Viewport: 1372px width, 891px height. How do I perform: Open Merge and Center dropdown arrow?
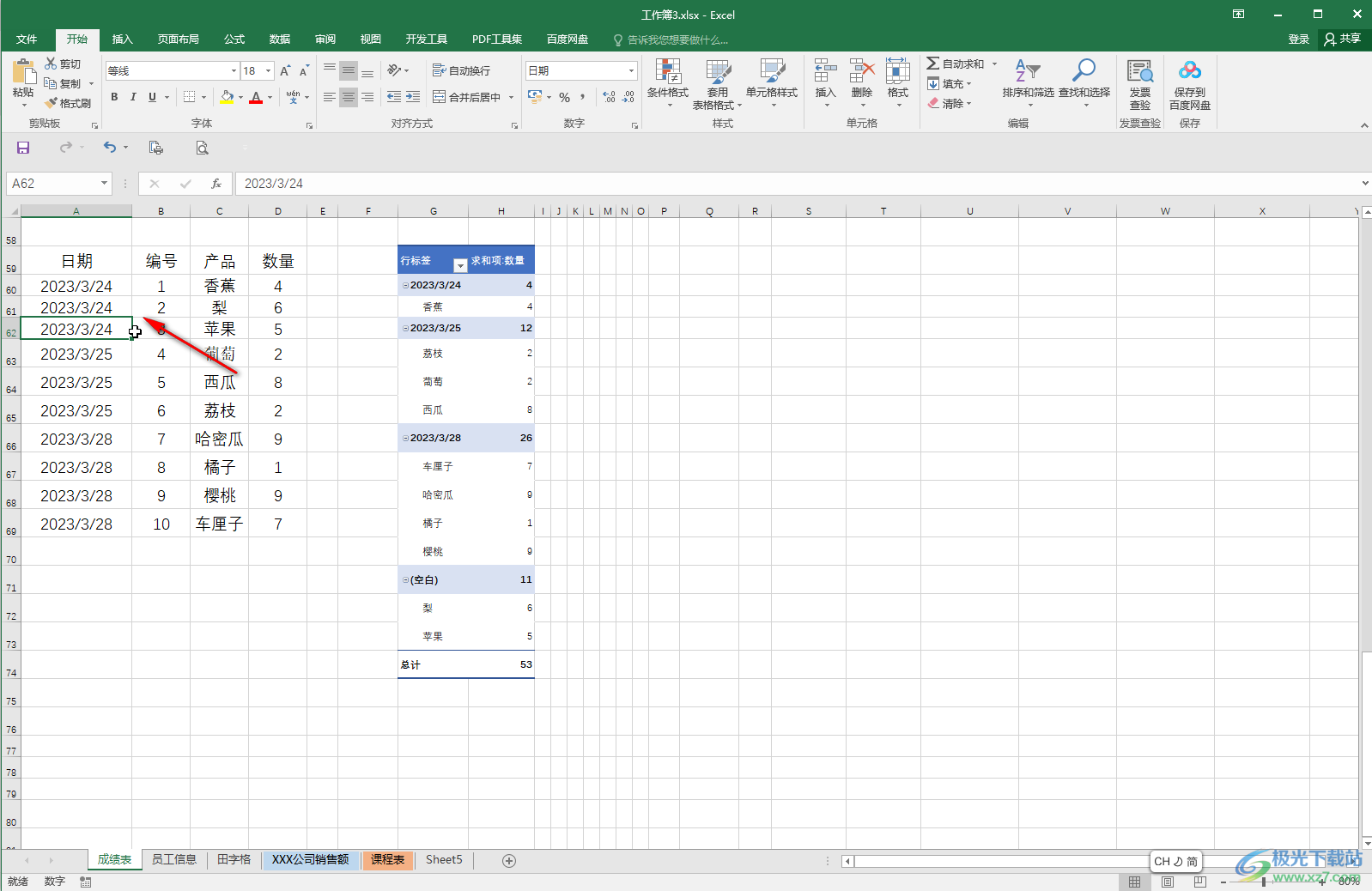click(x=511, y=97)
